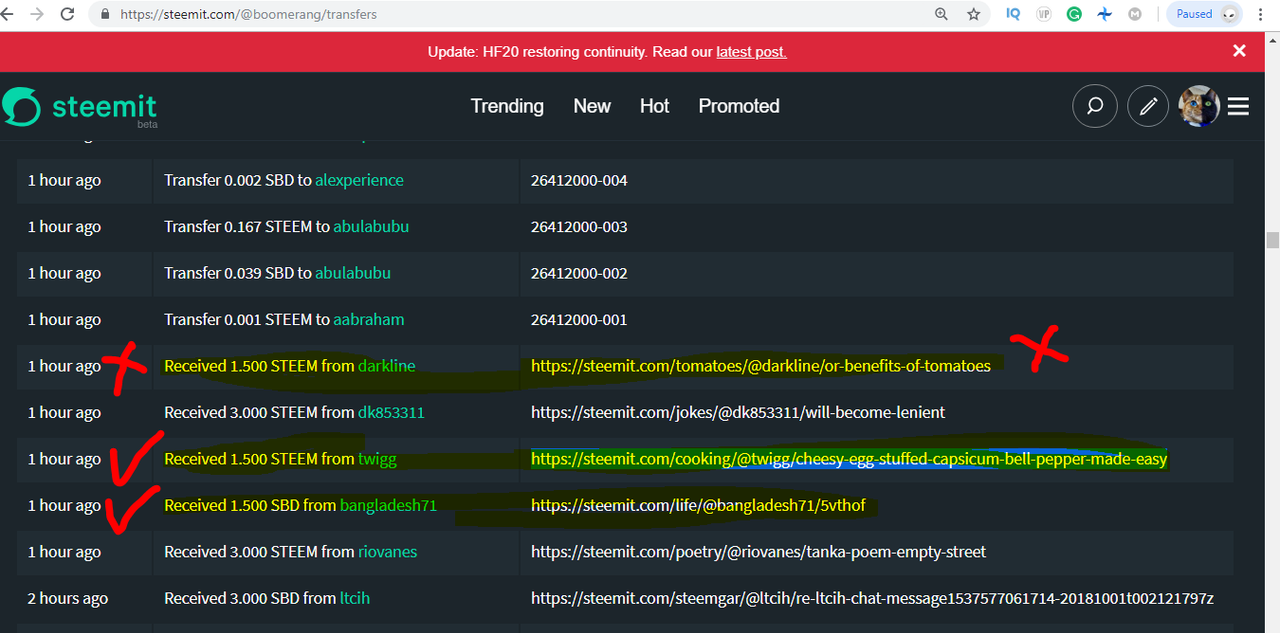Go to Steemit home via logo
The image size is (1280, 633).
pyautogui.click(x=80, y=107)
